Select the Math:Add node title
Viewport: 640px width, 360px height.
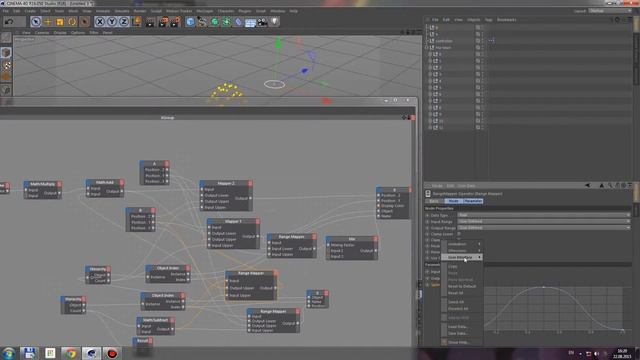pyautogui.click(x=104, y=182)
